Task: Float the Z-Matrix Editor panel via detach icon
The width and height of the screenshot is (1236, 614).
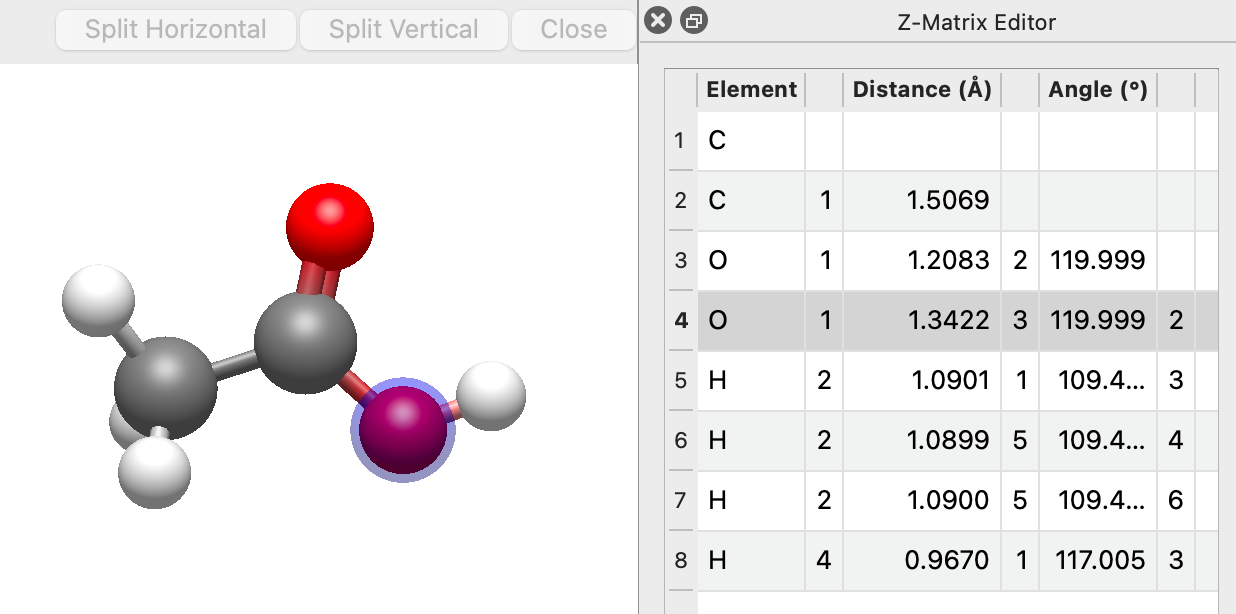Action: pos(694,21)
